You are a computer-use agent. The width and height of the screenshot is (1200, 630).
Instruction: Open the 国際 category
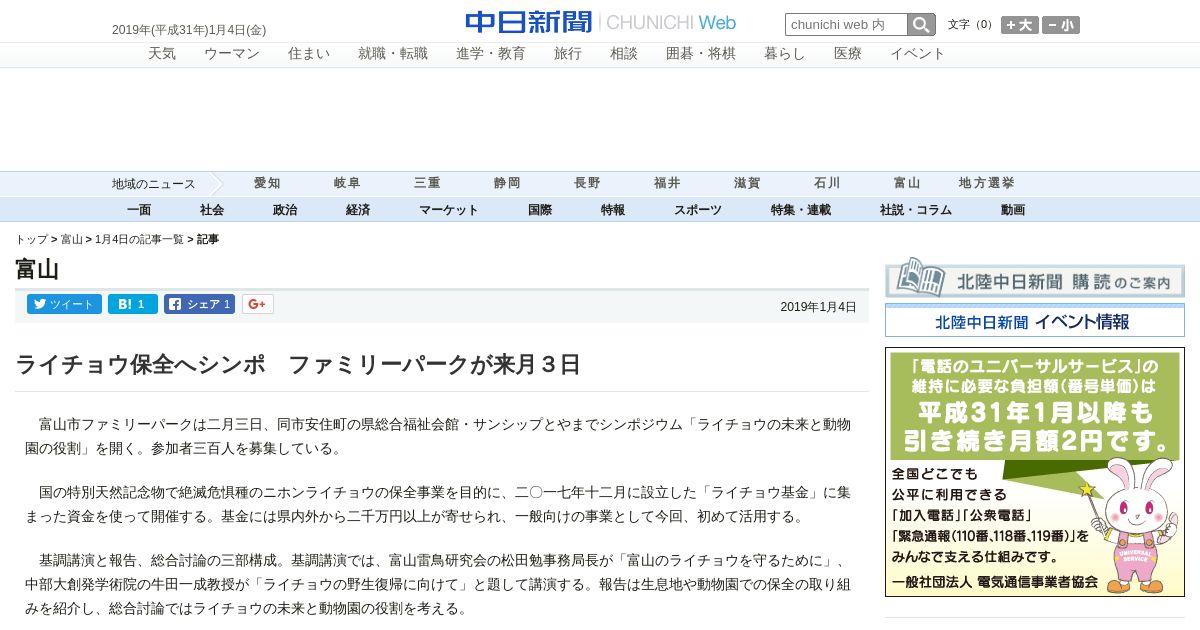540,210
